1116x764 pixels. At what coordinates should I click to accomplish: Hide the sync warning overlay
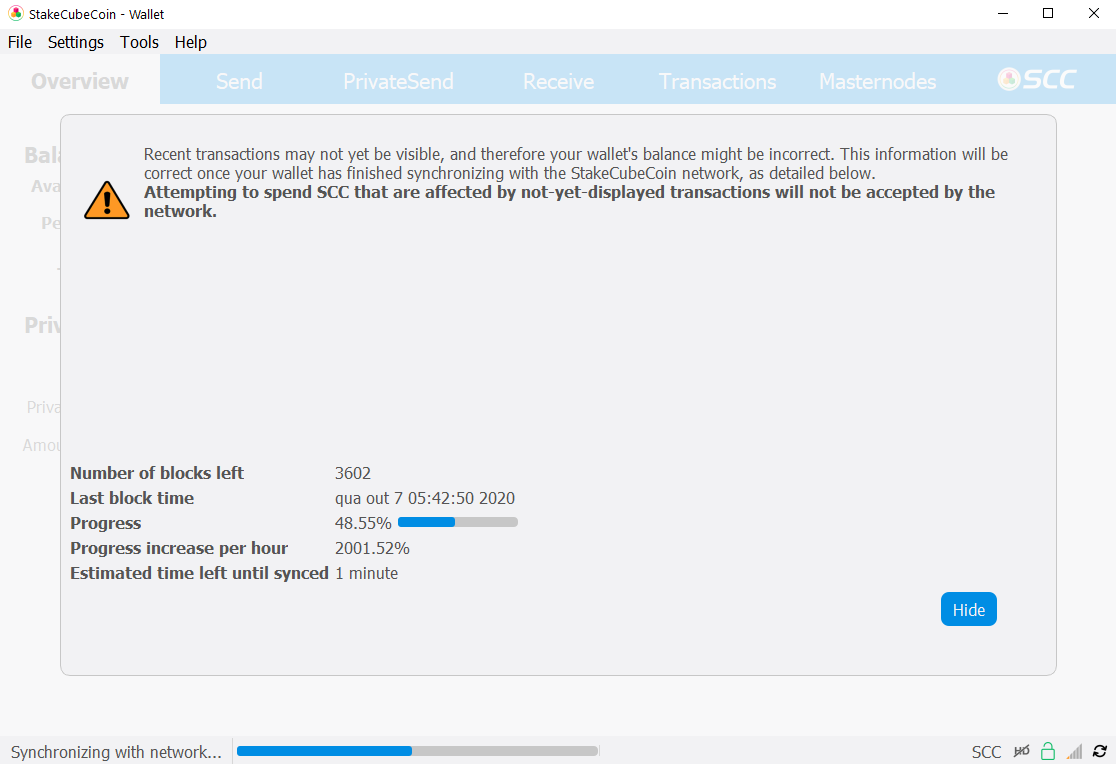969,609
